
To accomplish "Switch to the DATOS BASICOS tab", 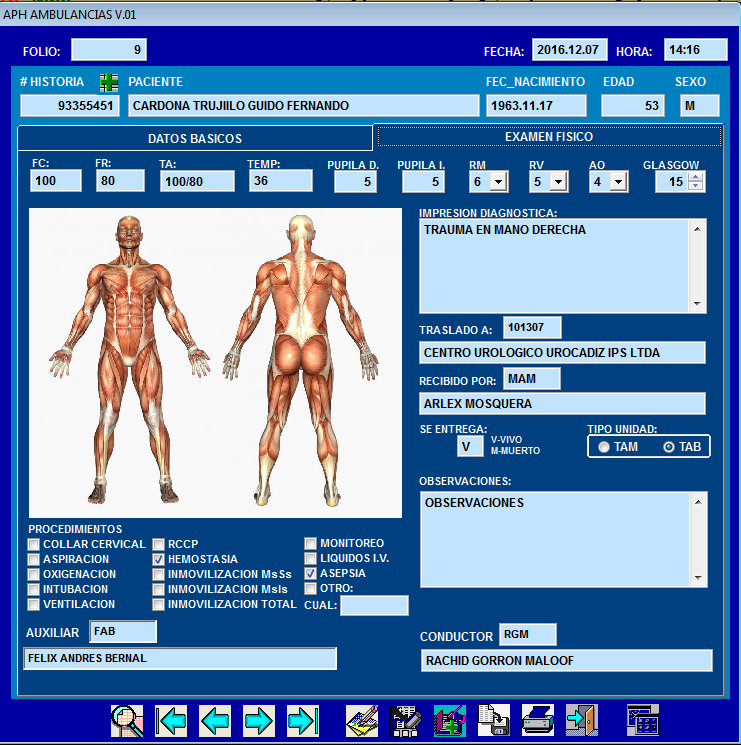I will click(195, 139).
